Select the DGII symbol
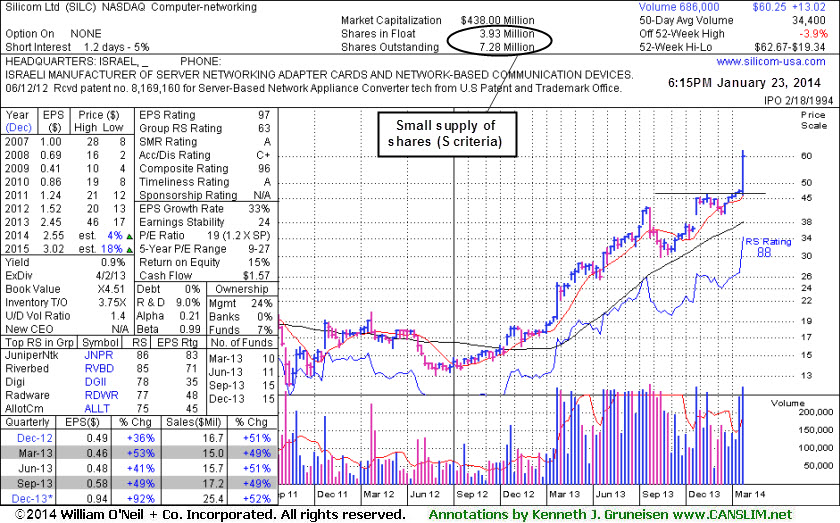The height and width of the screenshot is (523, 840). pos(95,382)
